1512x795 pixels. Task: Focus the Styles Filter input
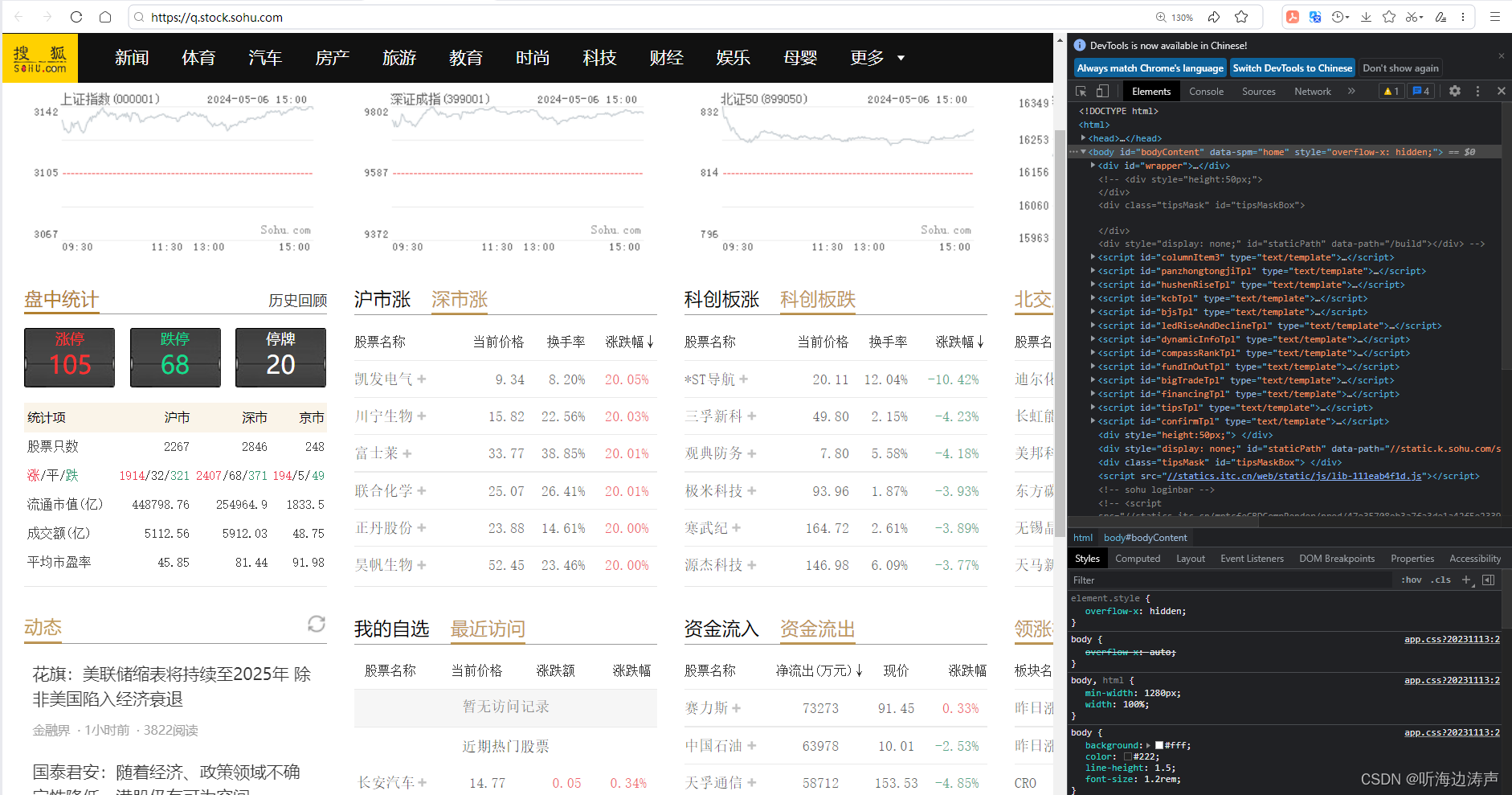pyautogui.click(x=1229, y=580)
